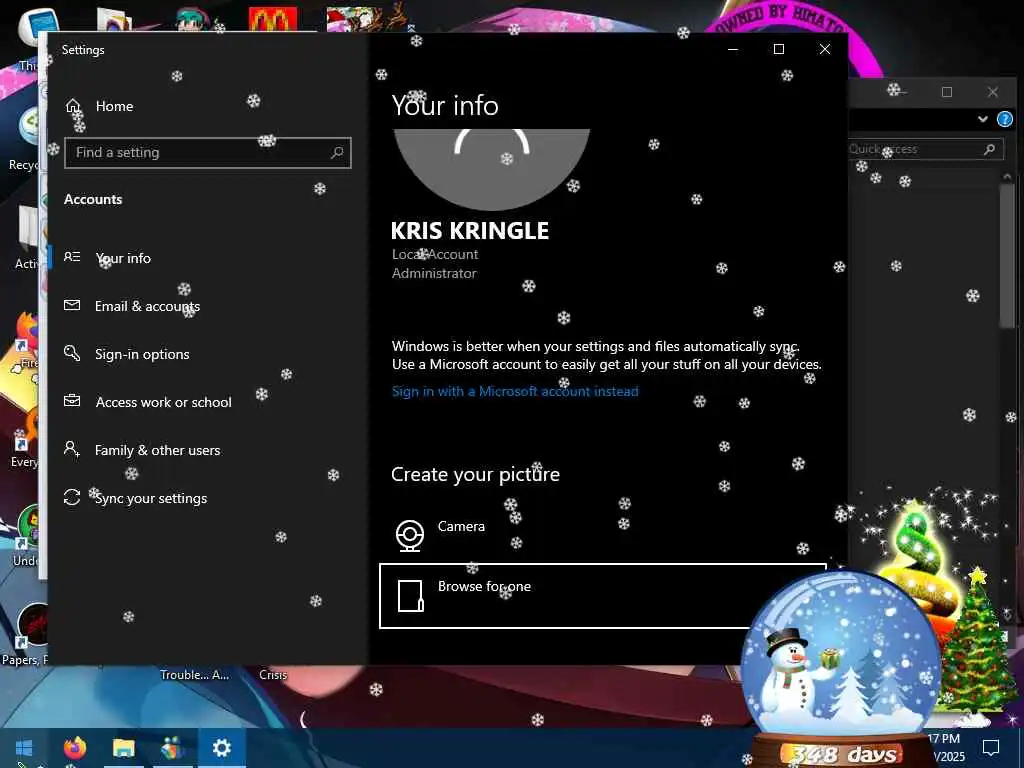Click the colorful app icon on taskbar
1024x768 pixels.
172,748
